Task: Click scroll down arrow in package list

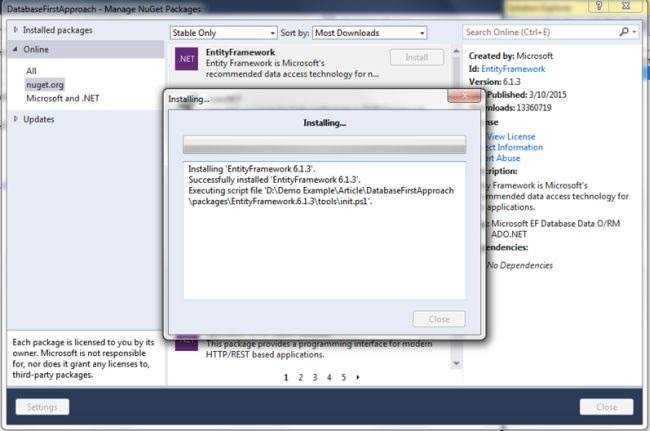Action: coord(456,363)
